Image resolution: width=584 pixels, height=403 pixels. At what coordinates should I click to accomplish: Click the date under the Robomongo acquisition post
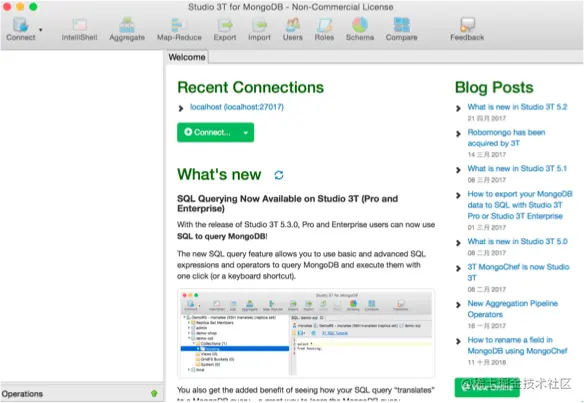click(x=487, y=155)
